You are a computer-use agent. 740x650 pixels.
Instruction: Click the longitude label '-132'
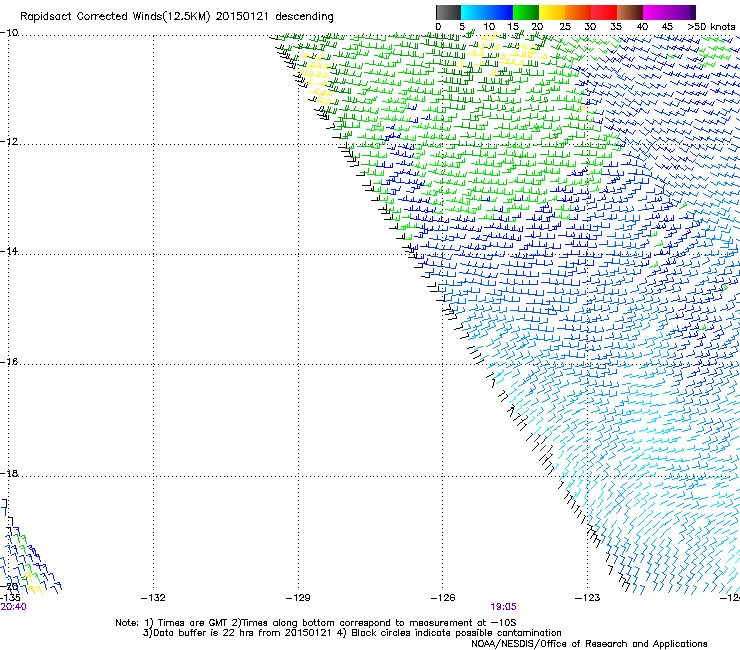pyautogui.click(x=153, y=598)
